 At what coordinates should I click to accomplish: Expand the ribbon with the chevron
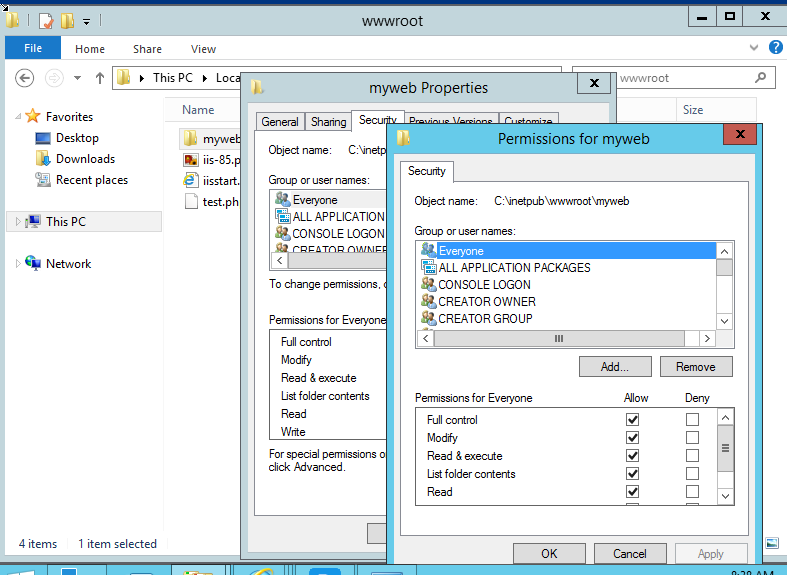753,48
